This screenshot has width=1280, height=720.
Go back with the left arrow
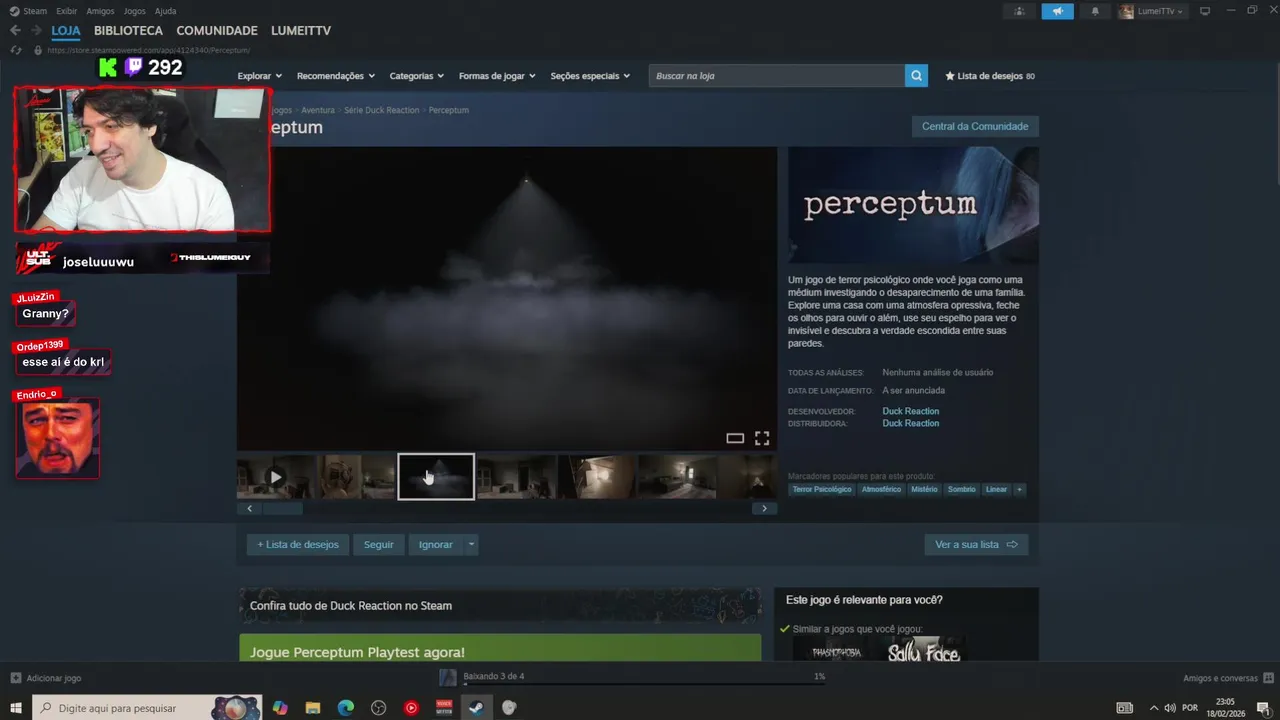(15, 31)
